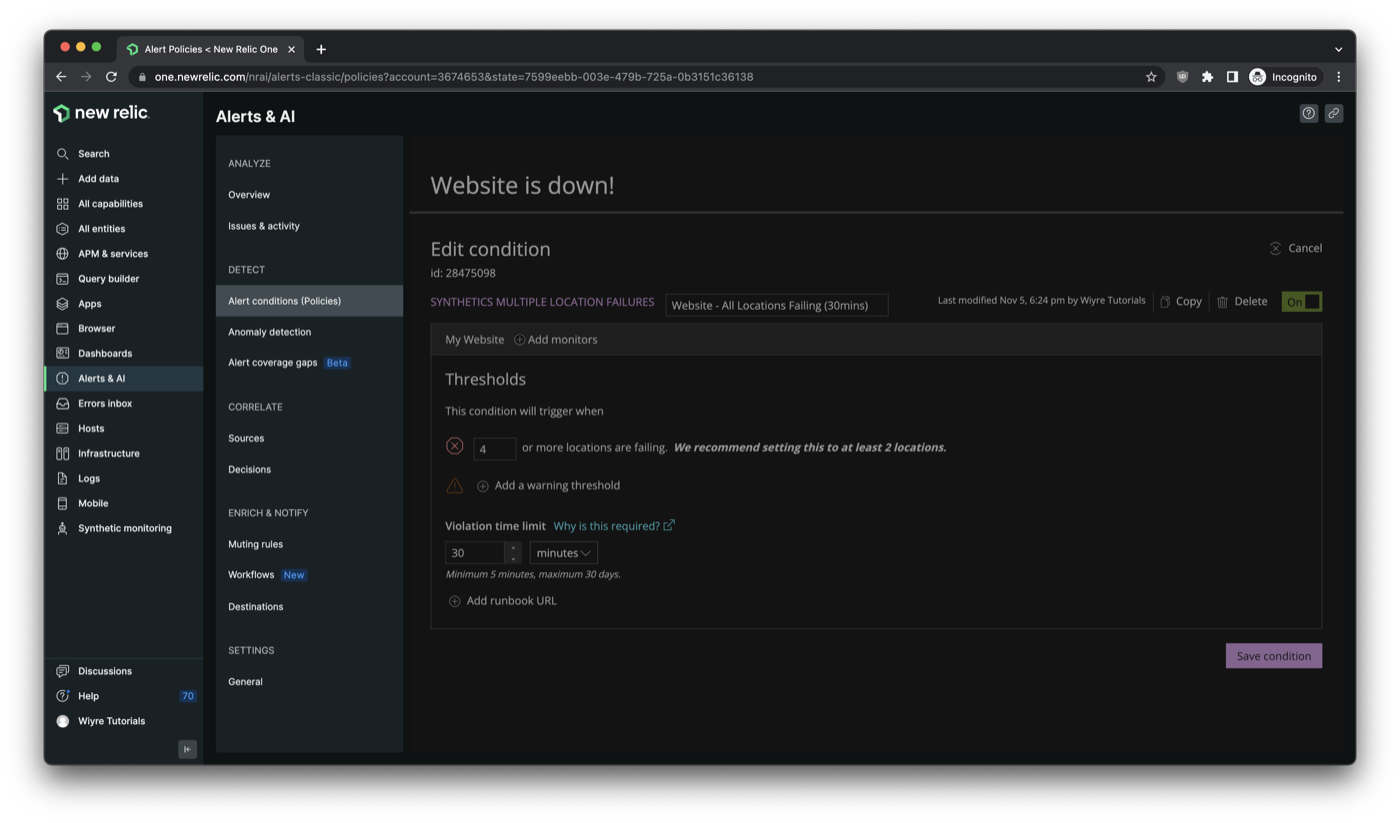The width and height of the screenshot is (1400, 823).
Task: Open the Errors inbox icon
Action: pyautogui.click(x=62, y=404)
